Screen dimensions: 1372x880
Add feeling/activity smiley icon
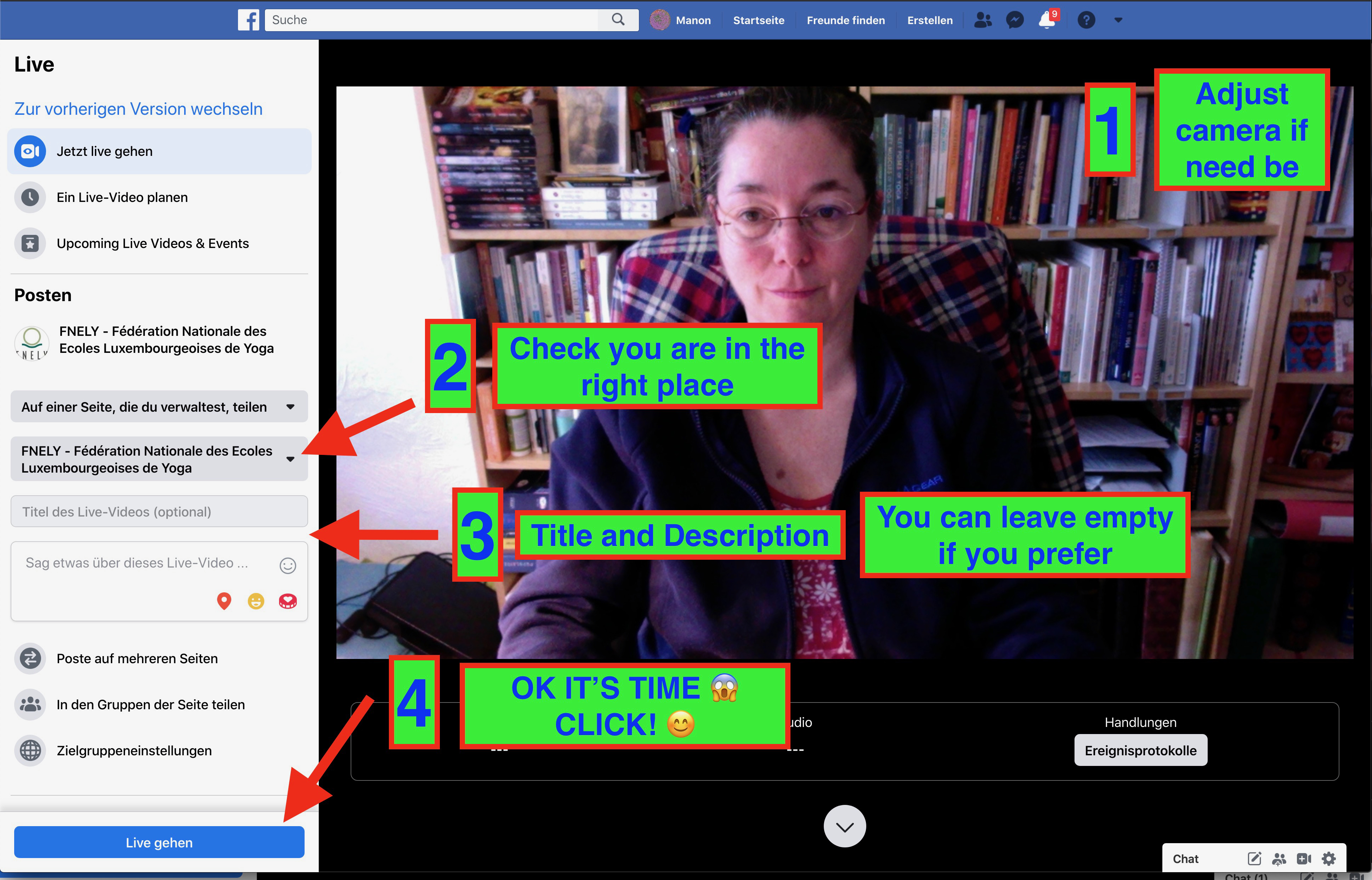[256, 600]
